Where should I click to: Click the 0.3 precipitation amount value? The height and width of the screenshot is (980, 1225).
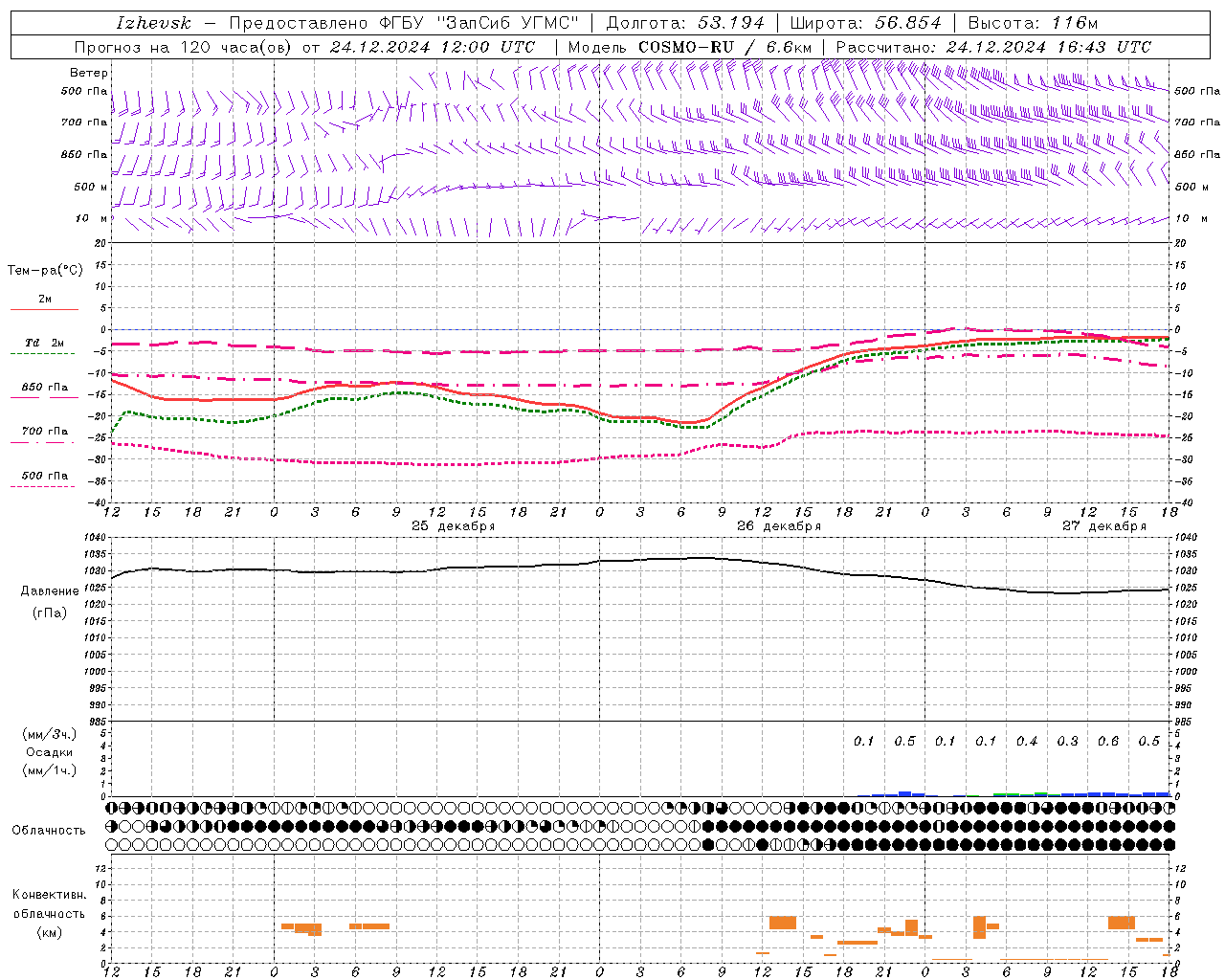coord(1067,742)
